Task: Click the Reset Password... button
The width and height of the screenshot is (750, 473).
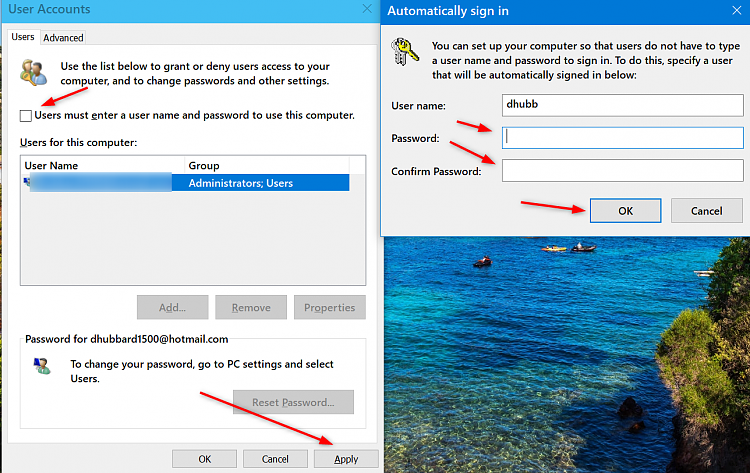Action: pos(293,402)
